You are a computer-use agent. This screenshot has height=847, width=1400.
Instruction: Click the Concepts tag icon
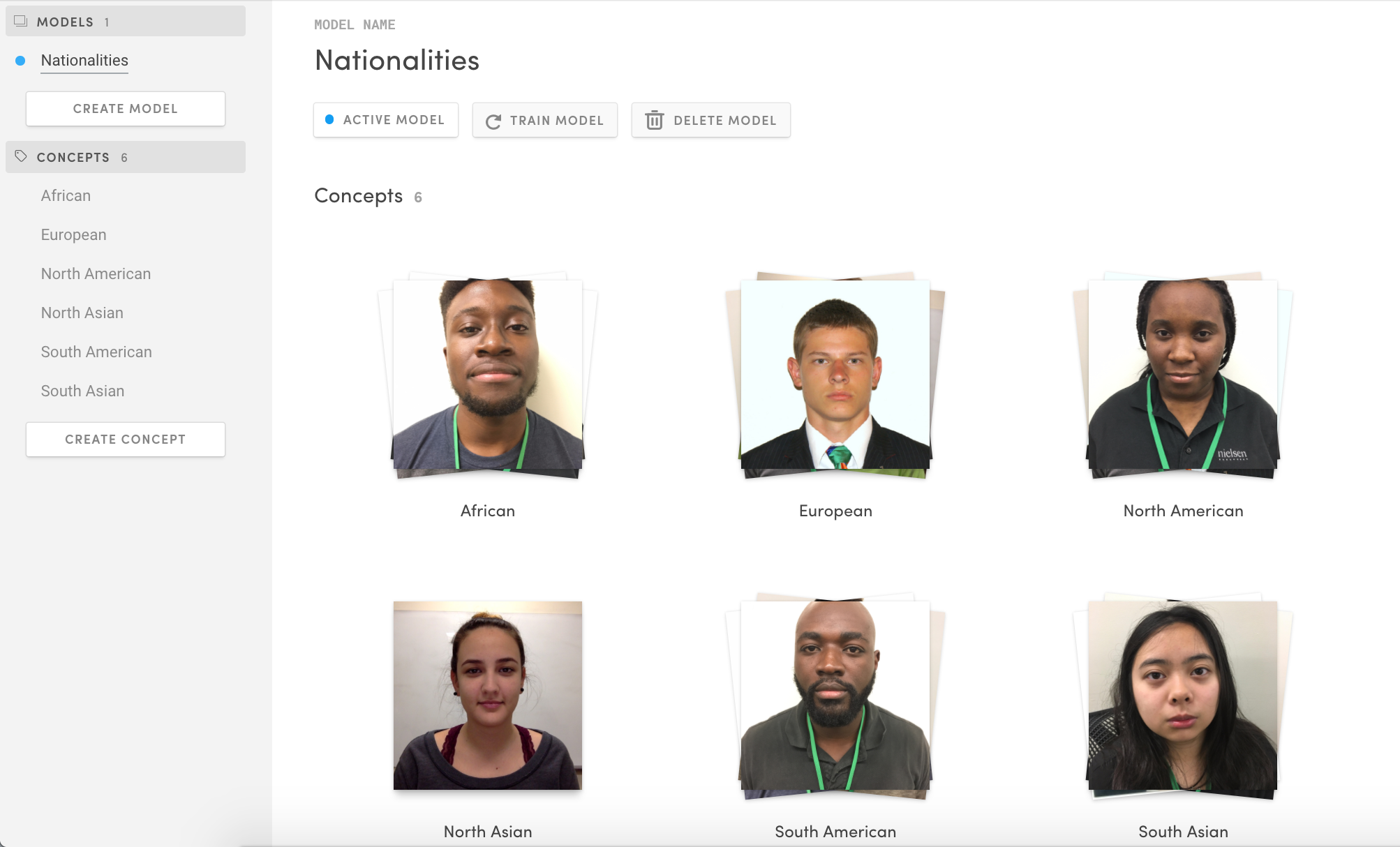pyautogui.click(x=21, y=156)
